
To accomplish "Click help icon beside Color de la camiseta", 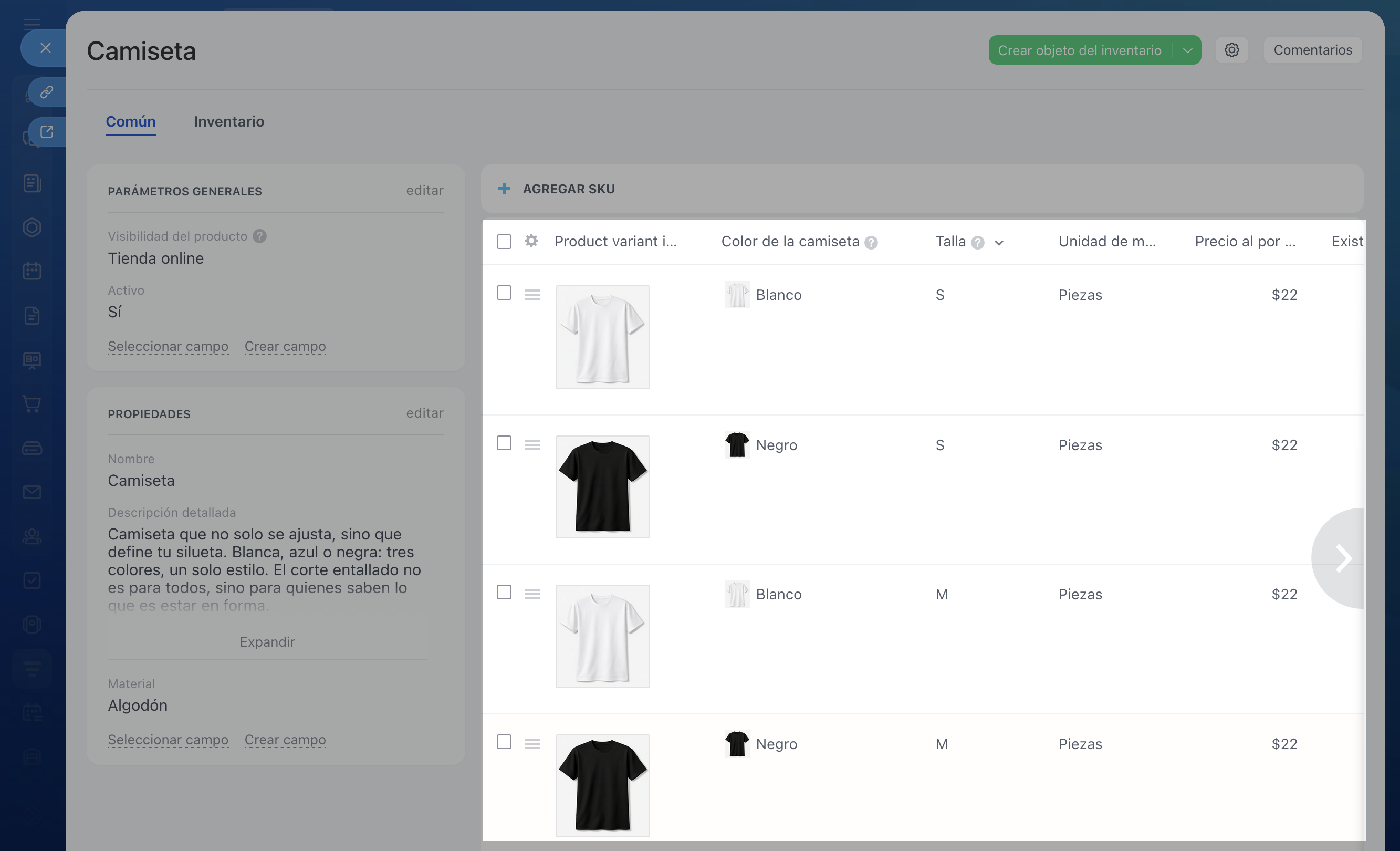I will (x=871, y=243).
